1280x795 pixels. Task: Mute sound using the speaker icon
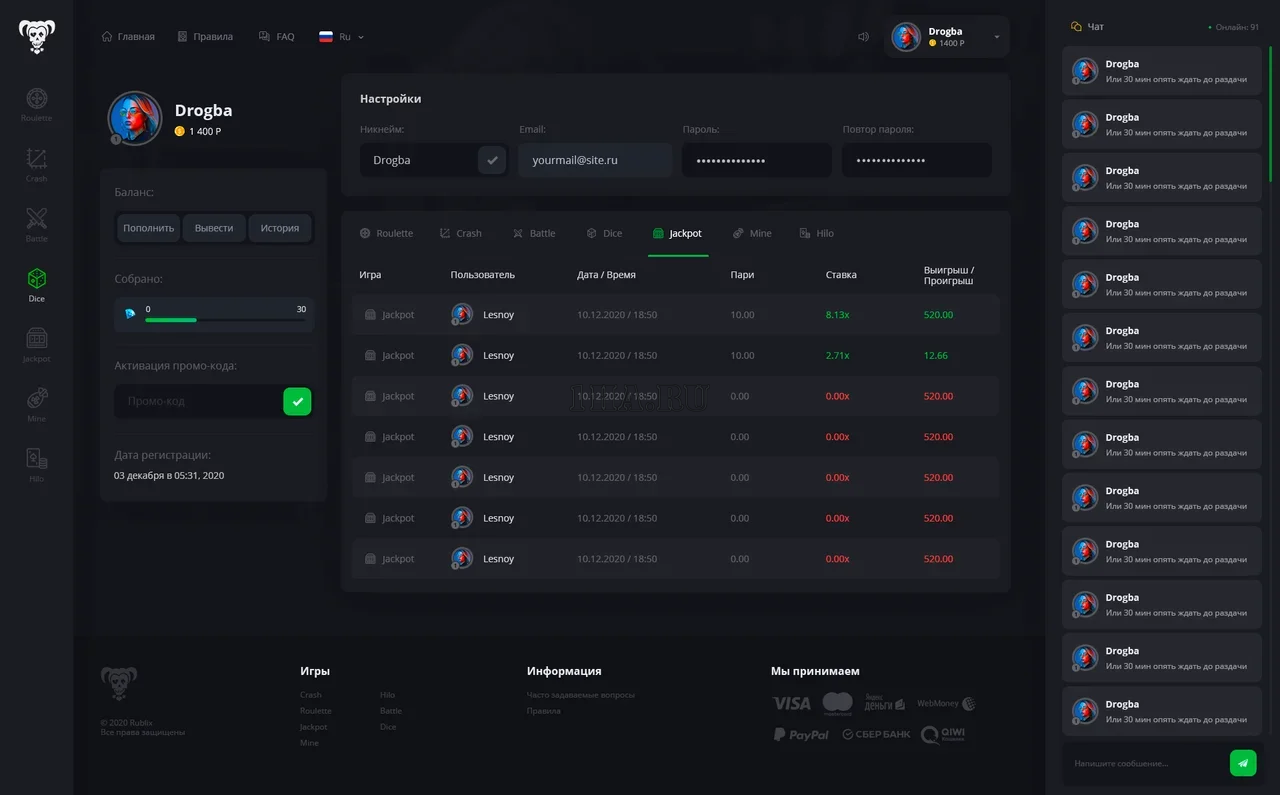[x=863, y=37]
